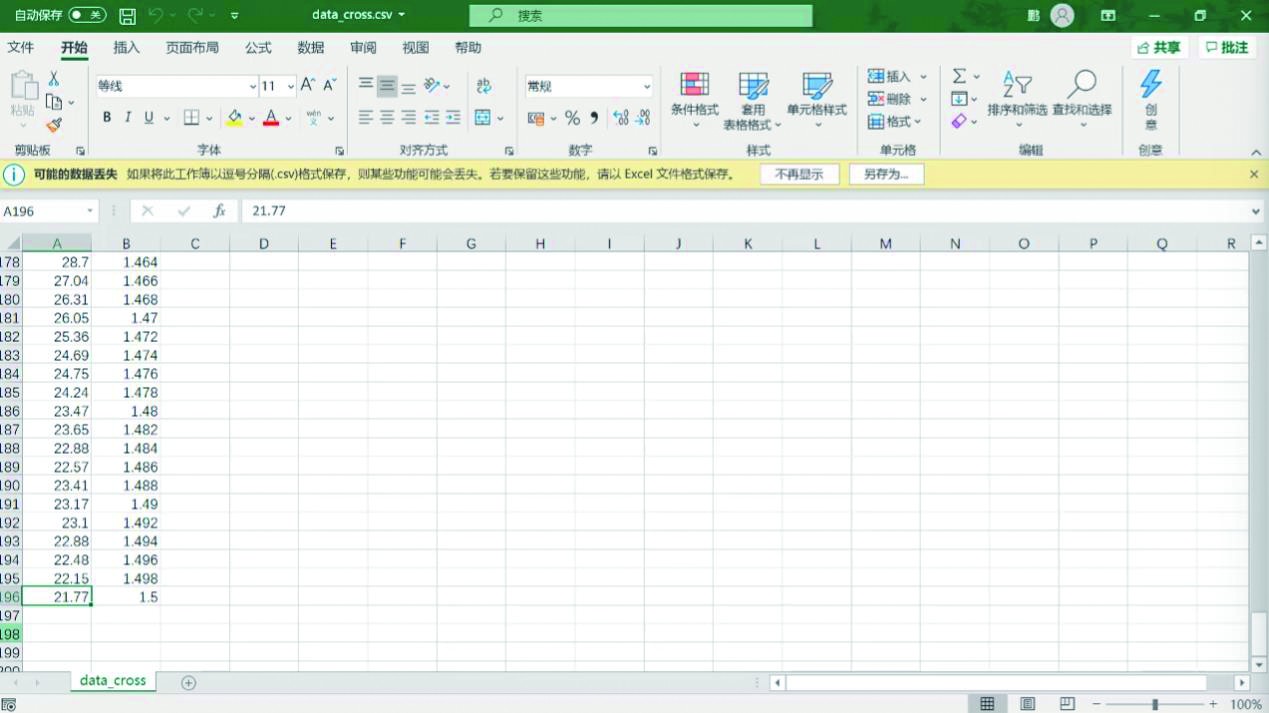Apply percent style format
The height and width of the screenshot is (713, 1269).
point(572,118)
